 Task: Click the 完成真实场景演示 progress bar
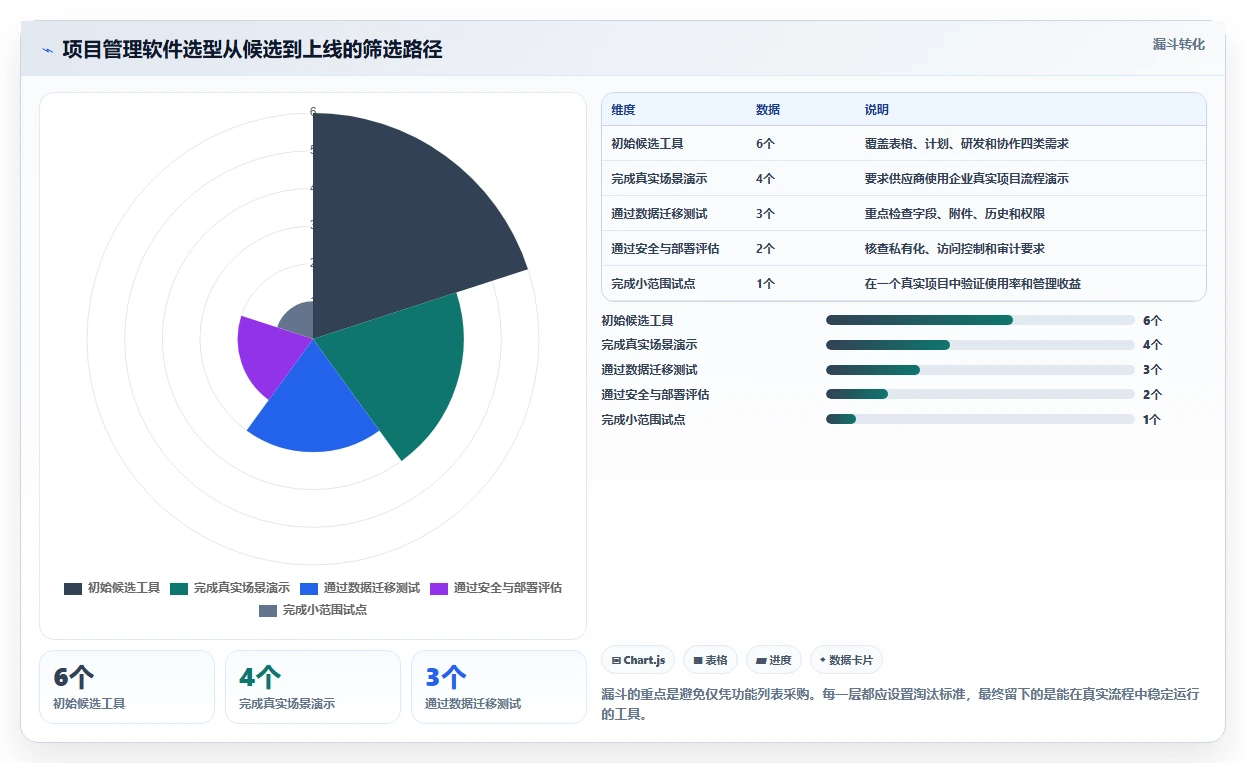(x=980, y=345)
